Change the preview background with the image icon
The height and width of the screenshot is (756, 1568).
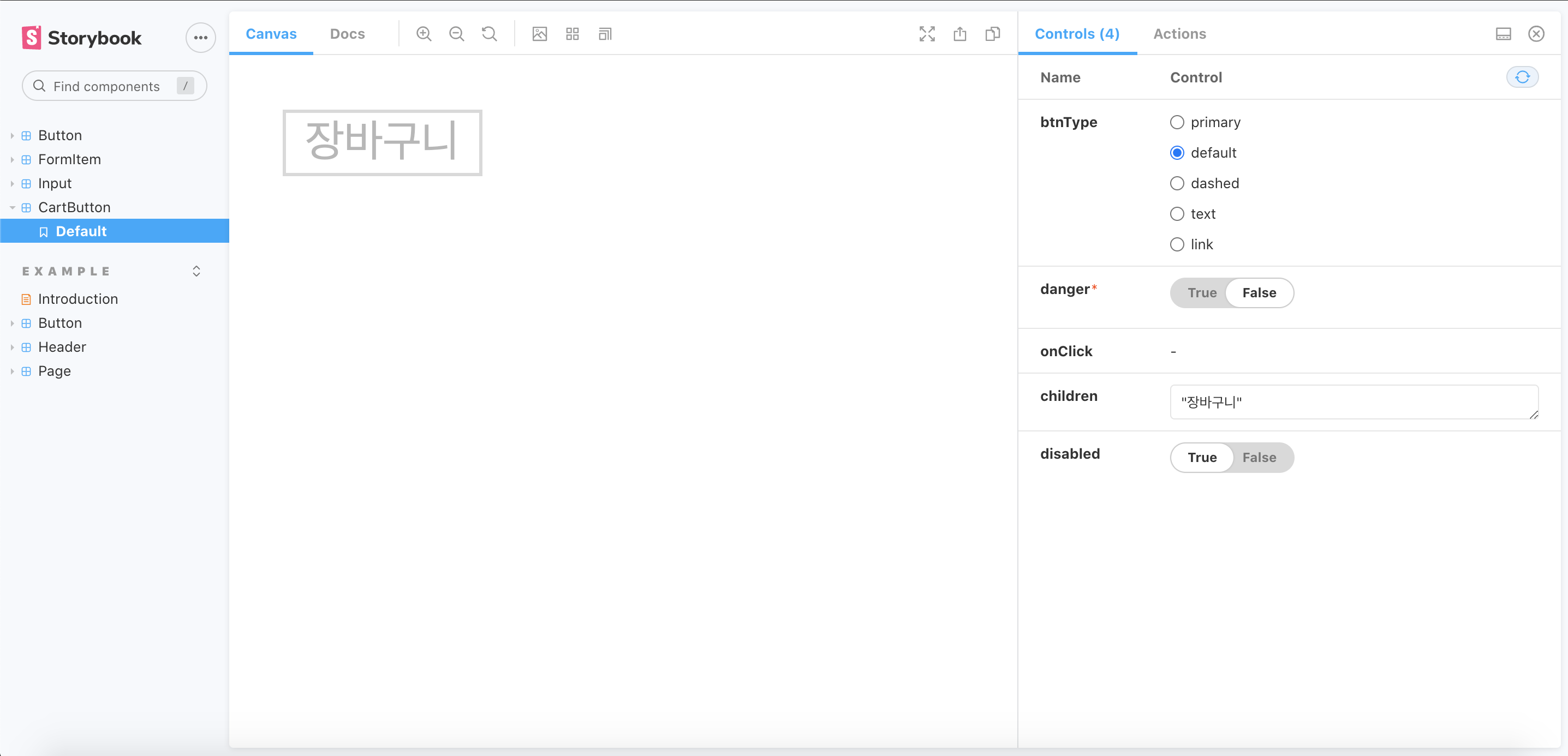[x=539, y=34]
